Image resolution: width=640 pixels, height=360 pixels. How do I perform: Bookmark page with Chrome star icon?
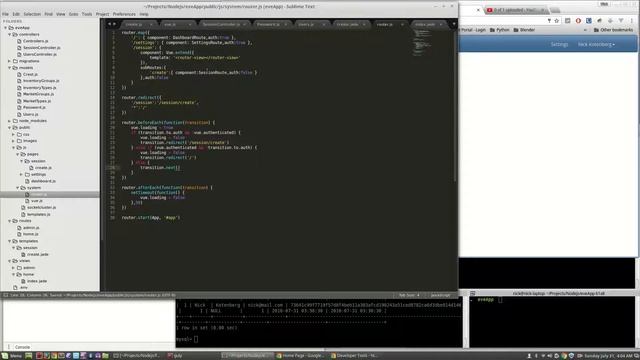(x=556, y=21)
